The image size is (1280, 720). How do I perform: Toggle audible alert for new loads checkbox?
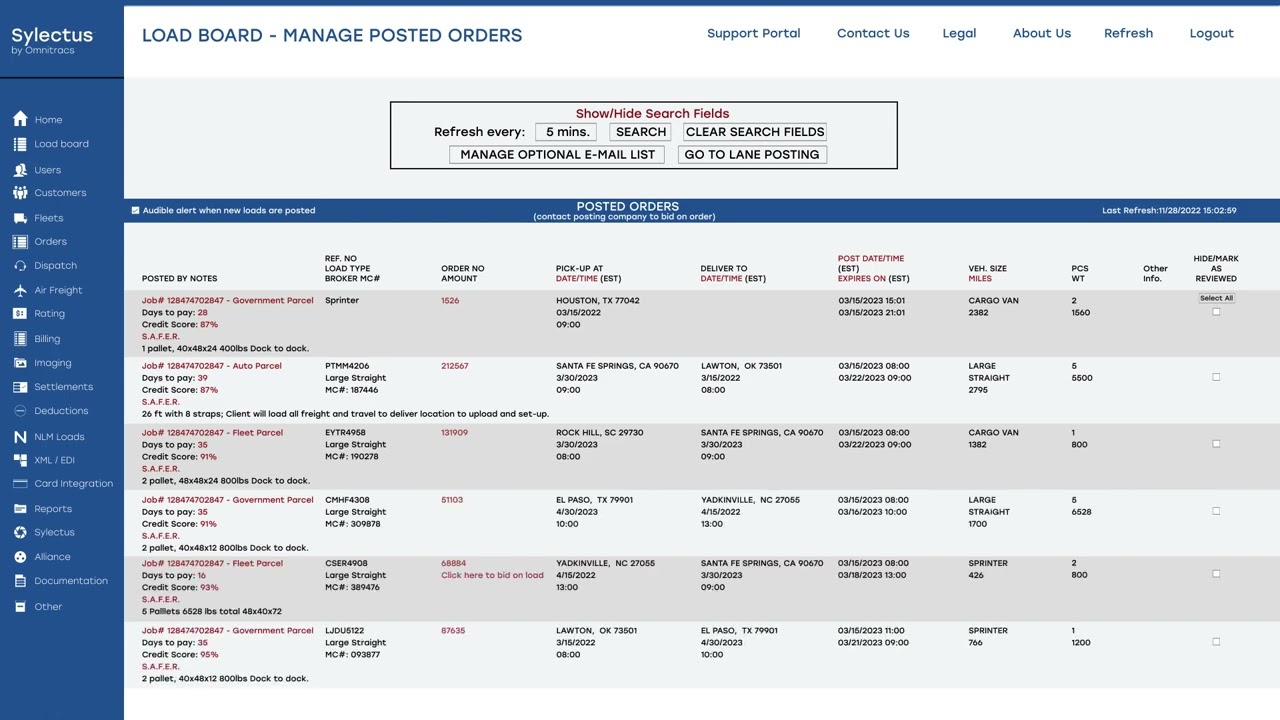pyautogui.click(x=136, y=211)
